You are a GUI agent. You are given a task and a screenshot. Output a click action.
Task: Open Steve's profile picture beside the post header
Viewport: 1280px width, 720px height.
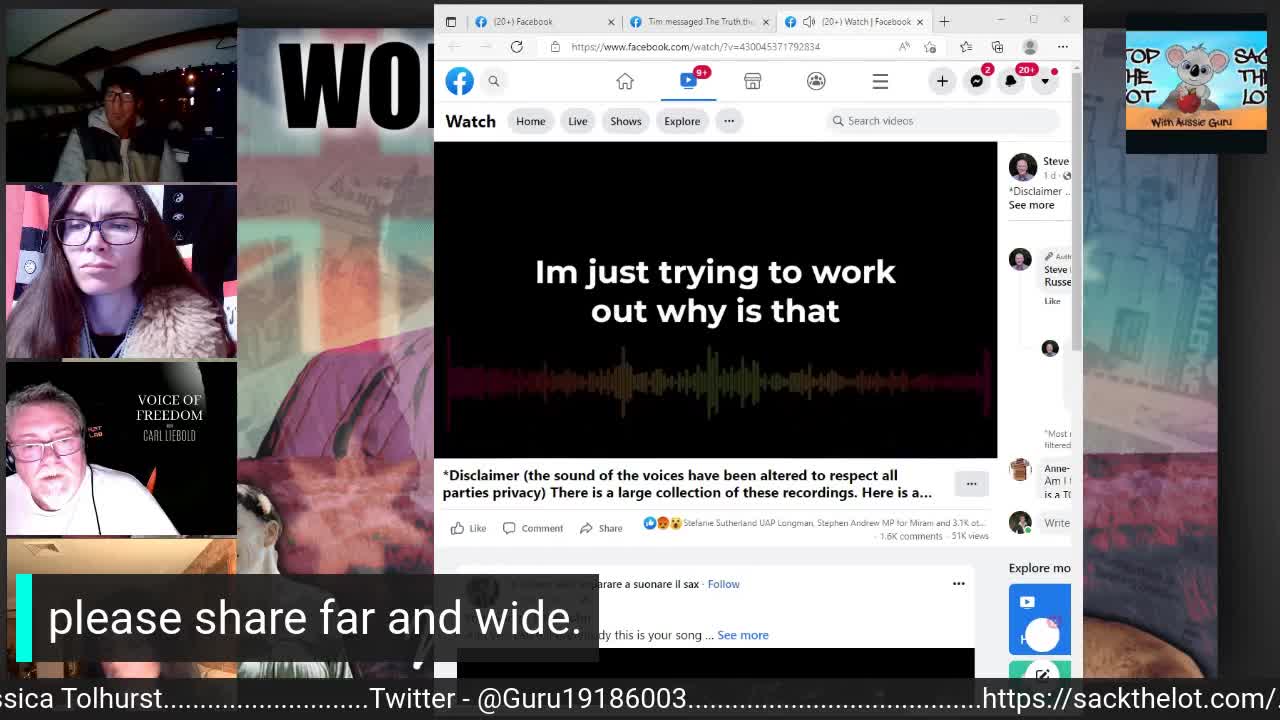click(x=1022, y=166)
